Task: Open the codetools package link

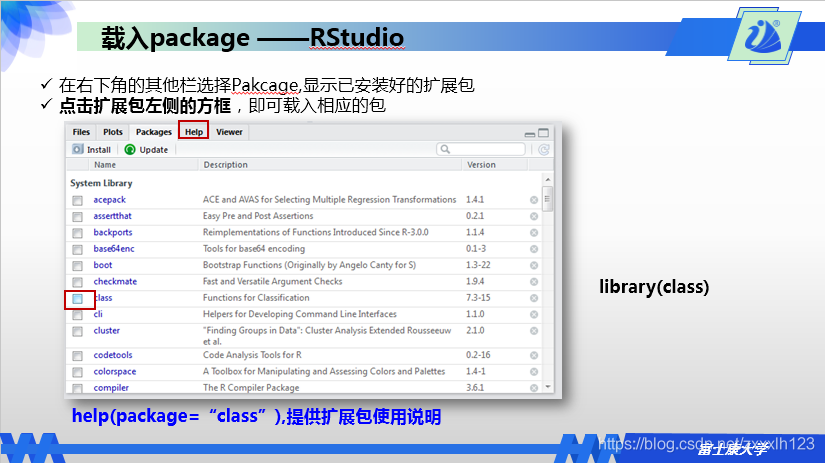Action: (x=113, y=355)
